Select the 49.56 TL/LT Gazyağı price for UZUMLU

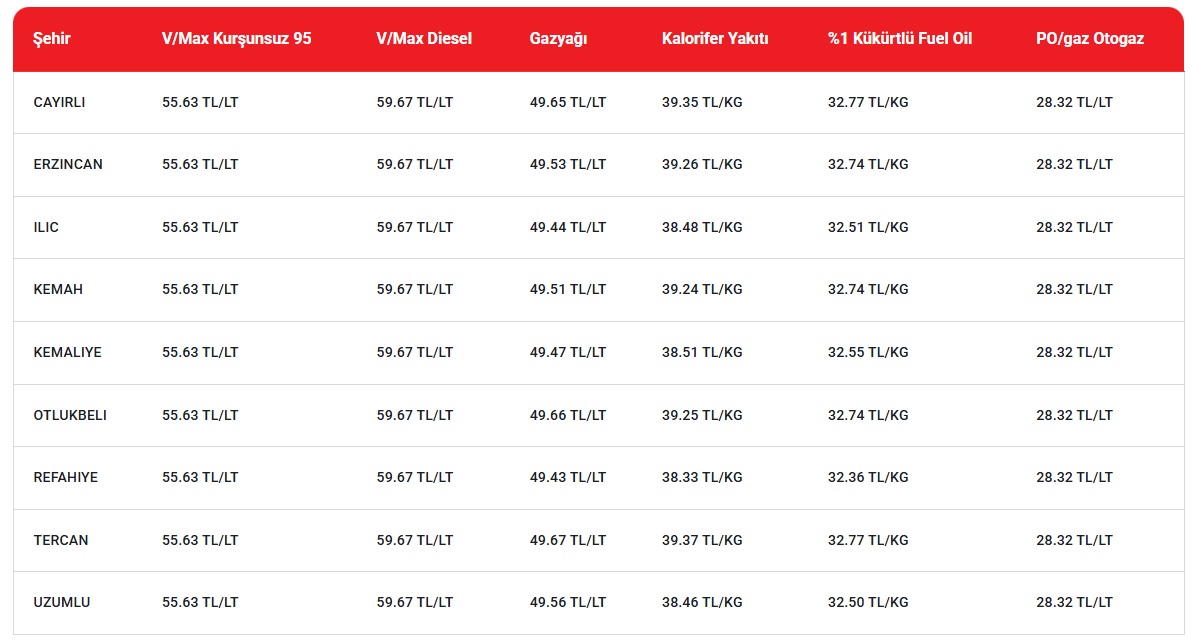(568, 602)
